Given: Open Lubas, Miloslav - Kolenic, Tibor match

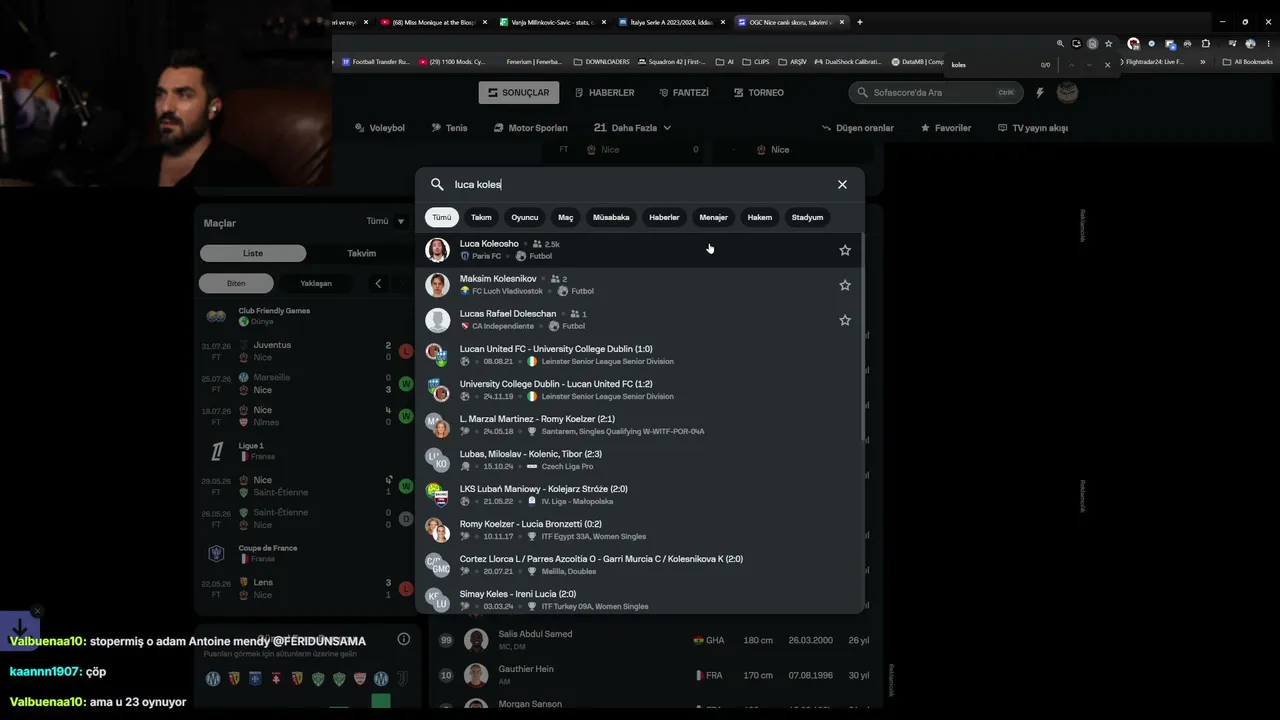Looking at the screenshot, I should click(638, 460).
